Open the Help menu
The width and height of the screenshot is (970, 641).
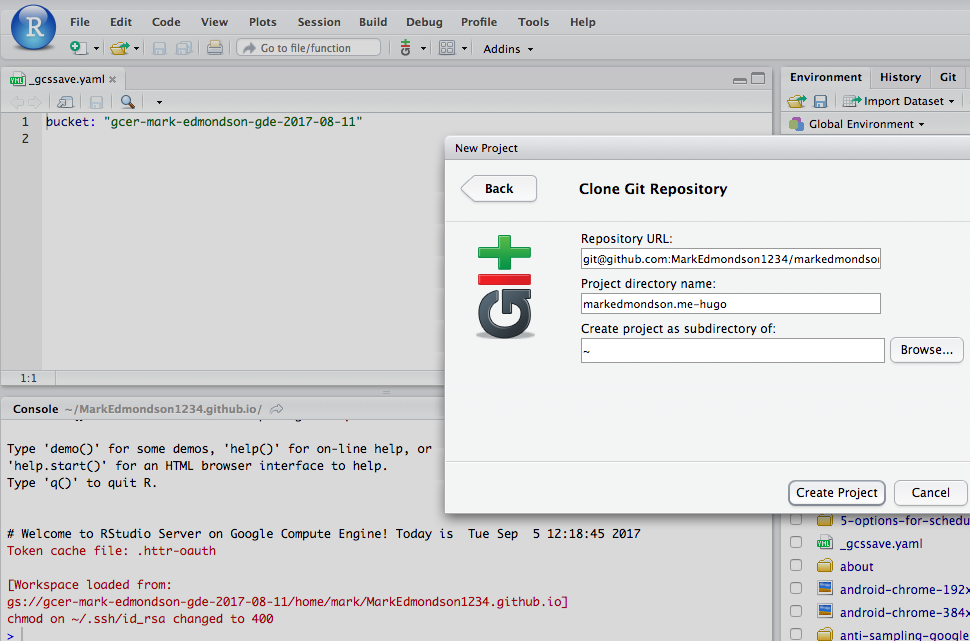point(583,22)
